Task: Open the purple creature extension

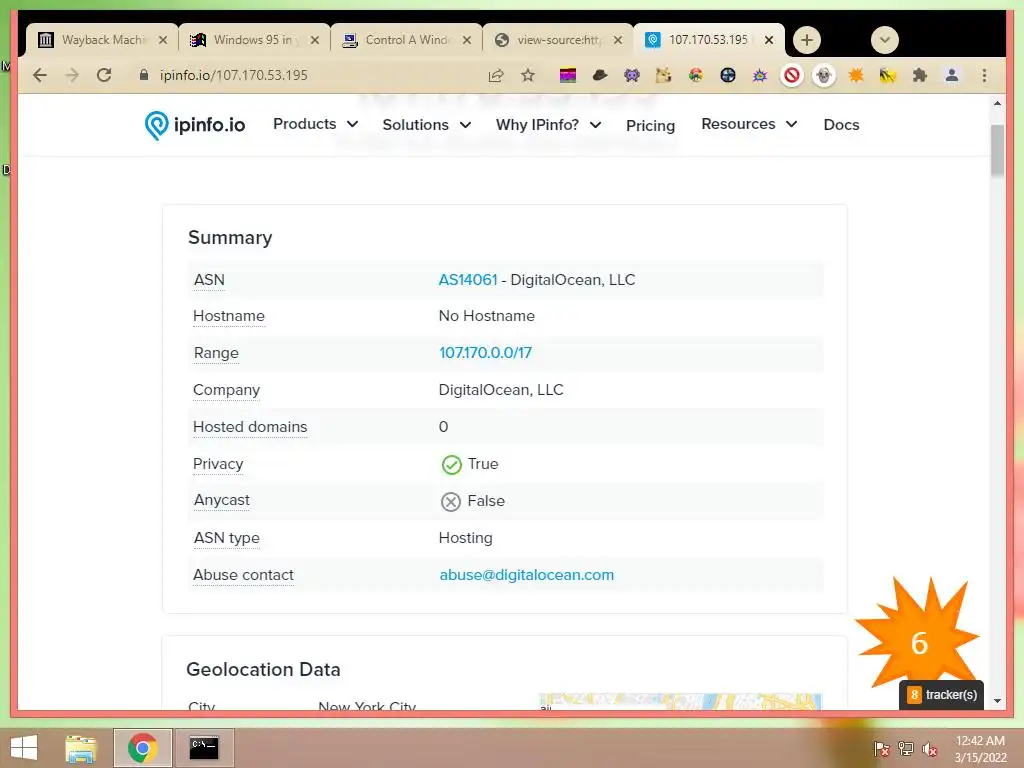Action: [632, 75]
